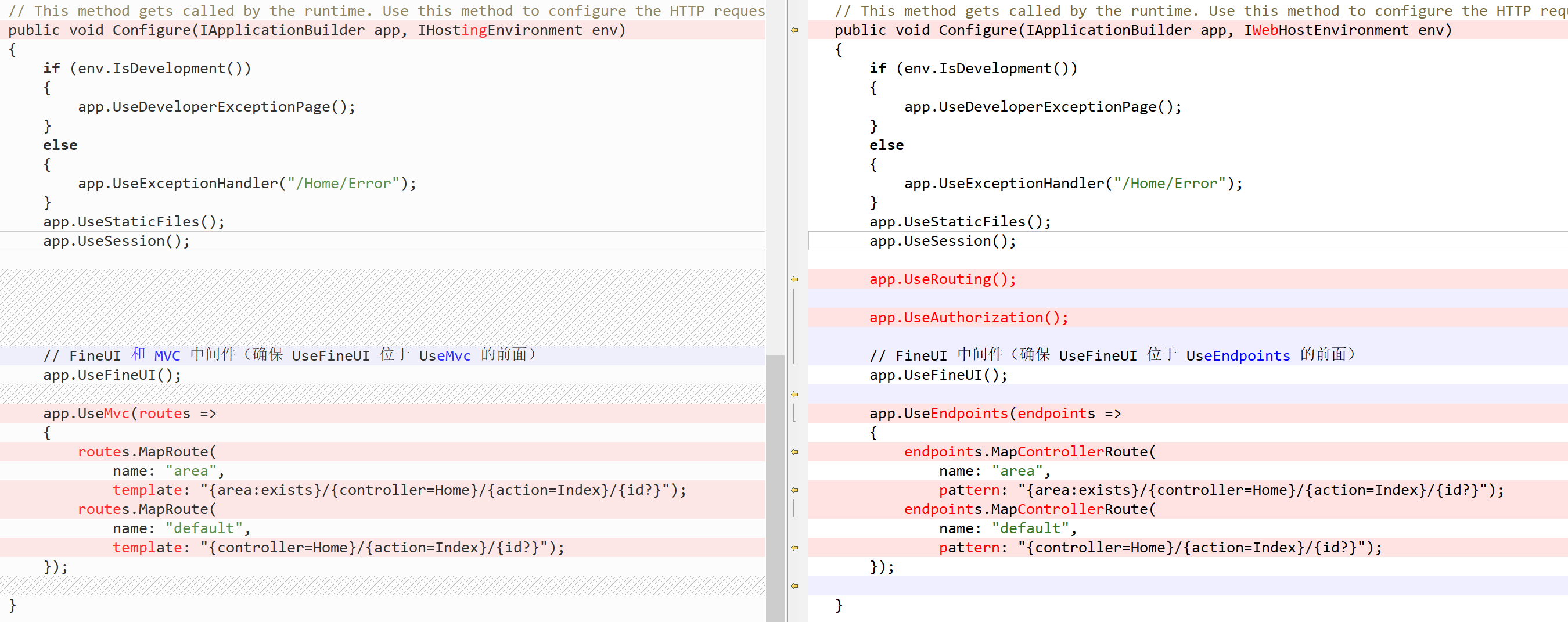This screenshot has width=1568, height=622.
Task: Click IWebHostEnvironment in the right pane signature
Action: 1326,30
